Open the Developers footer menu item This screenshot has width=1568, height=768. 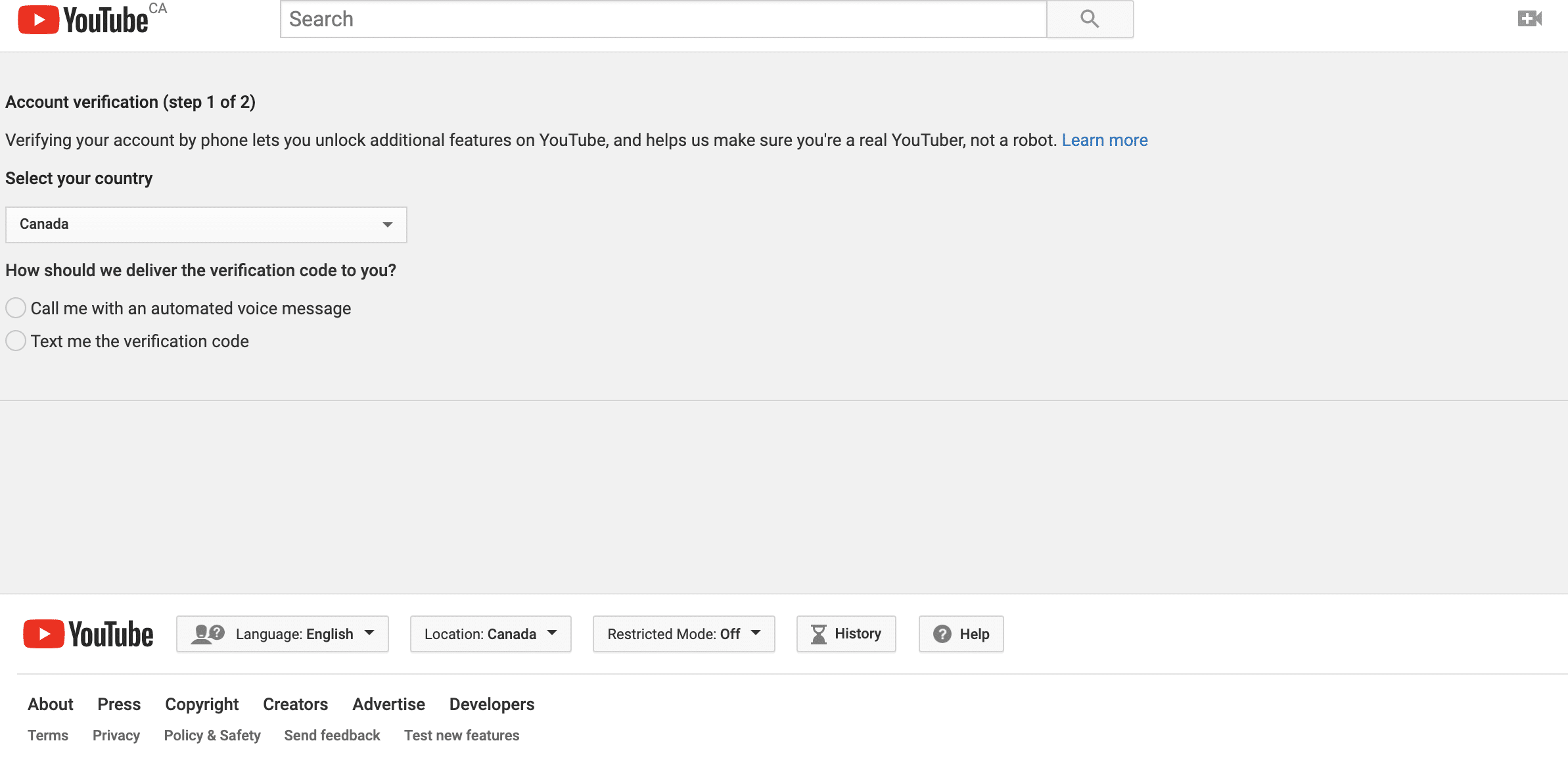coord(491,704)
